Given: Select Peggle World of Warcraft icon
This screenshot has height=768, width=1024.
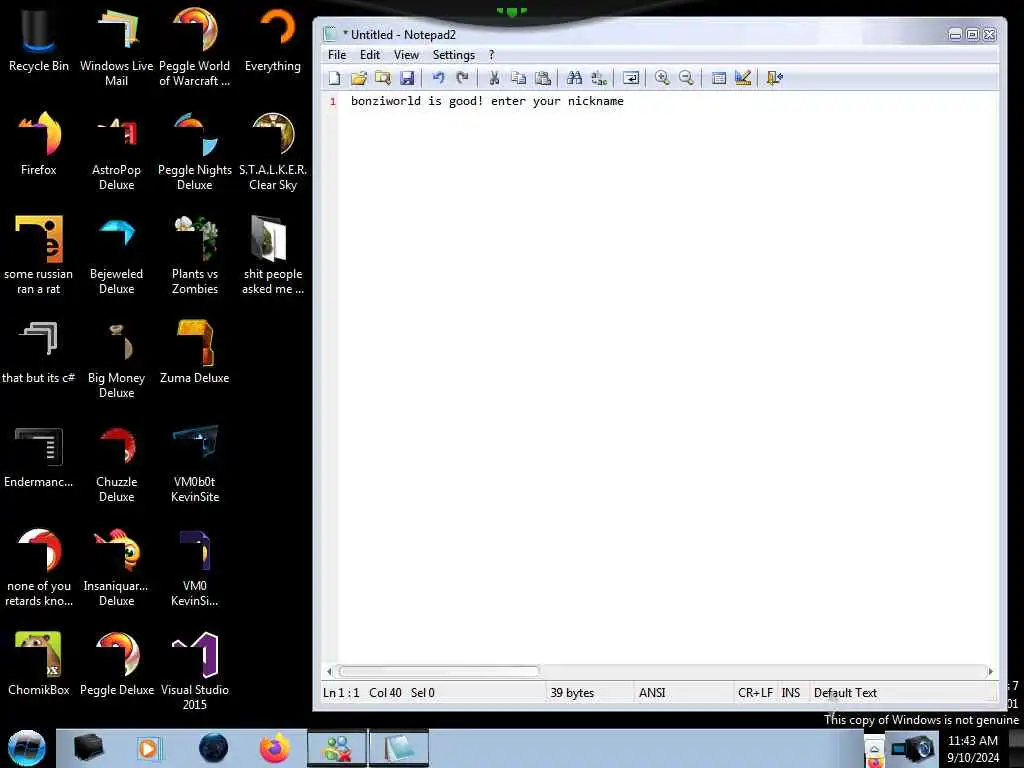Looking at the screenshot, I should click(195, 48).
